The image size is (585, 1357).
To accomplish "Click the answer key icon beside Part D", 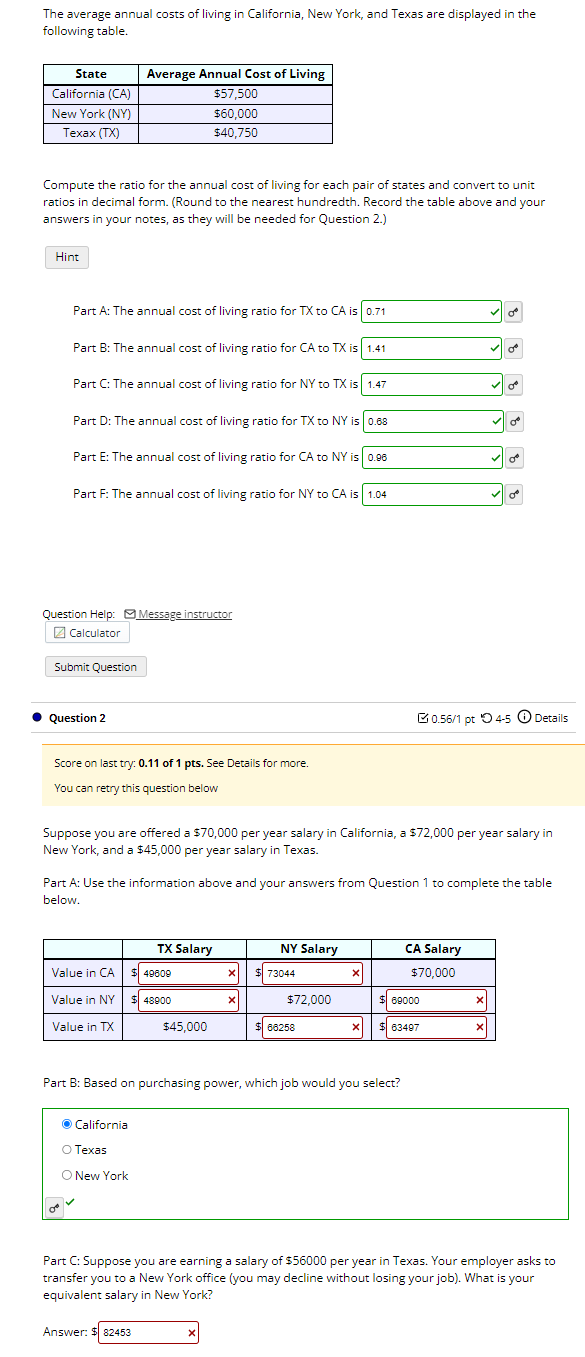I will click(x=513, y=421).
